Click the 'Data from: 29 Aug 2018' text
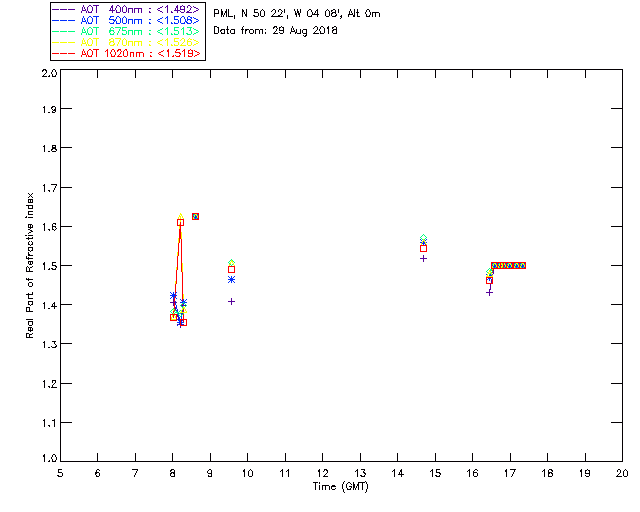The image size is (640, 512). click(275, 31)
